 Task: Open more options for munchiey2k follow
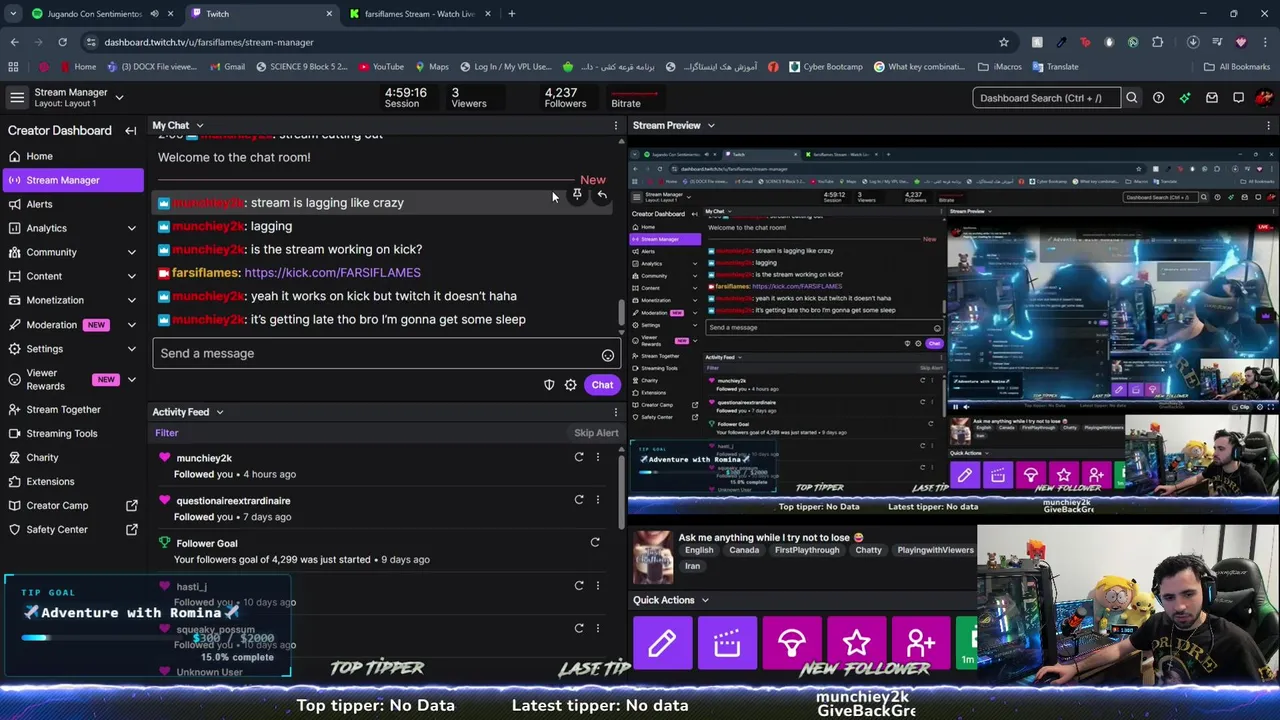(598, 457)
